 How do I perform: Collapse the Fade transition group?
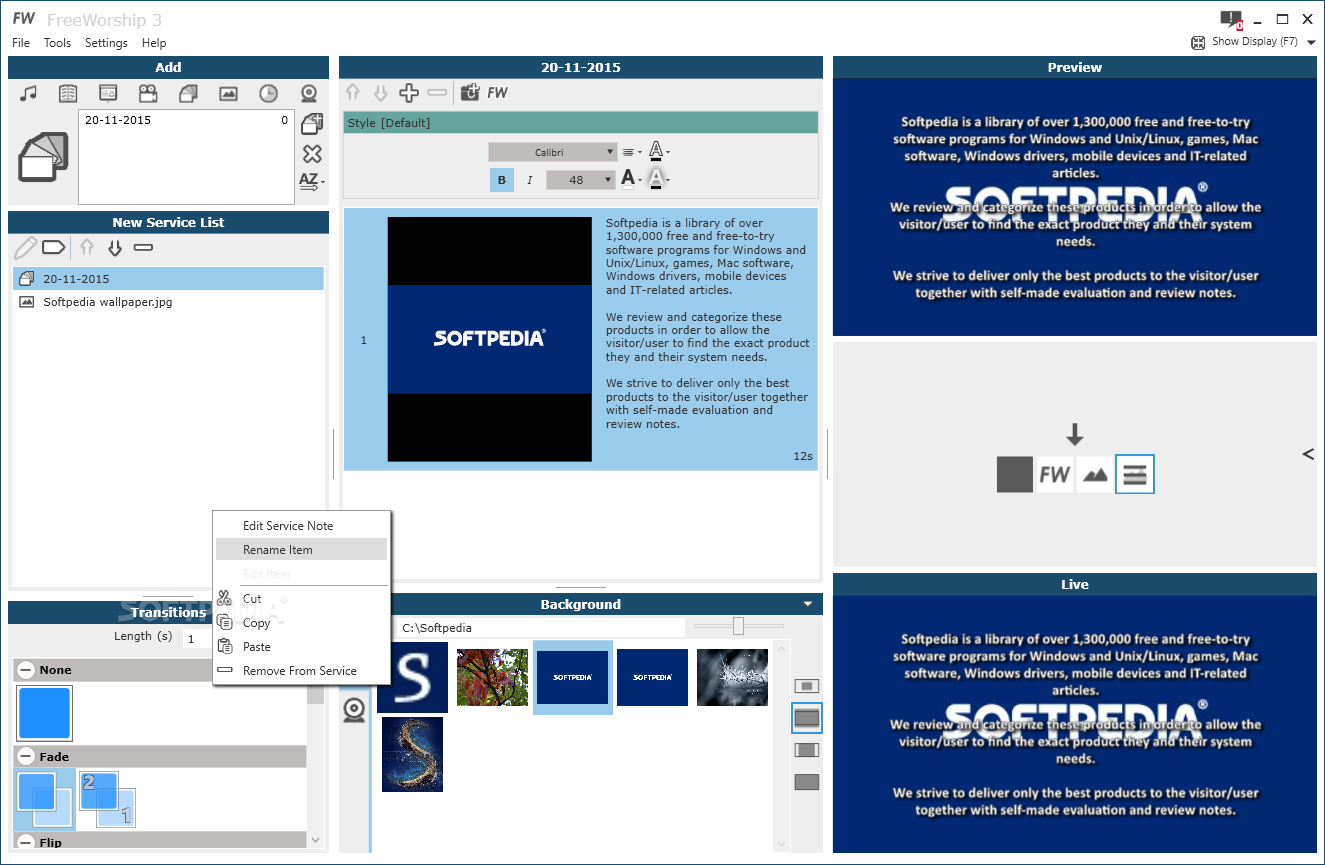(x=26, y=757)
